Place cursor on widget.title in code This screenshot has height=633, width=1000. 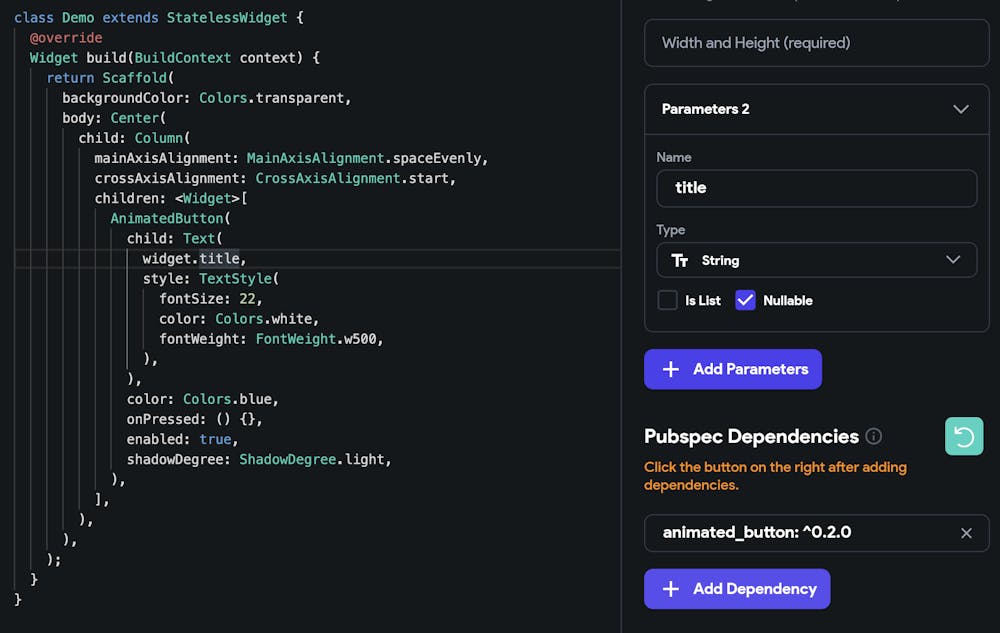(x=192, y=258)
